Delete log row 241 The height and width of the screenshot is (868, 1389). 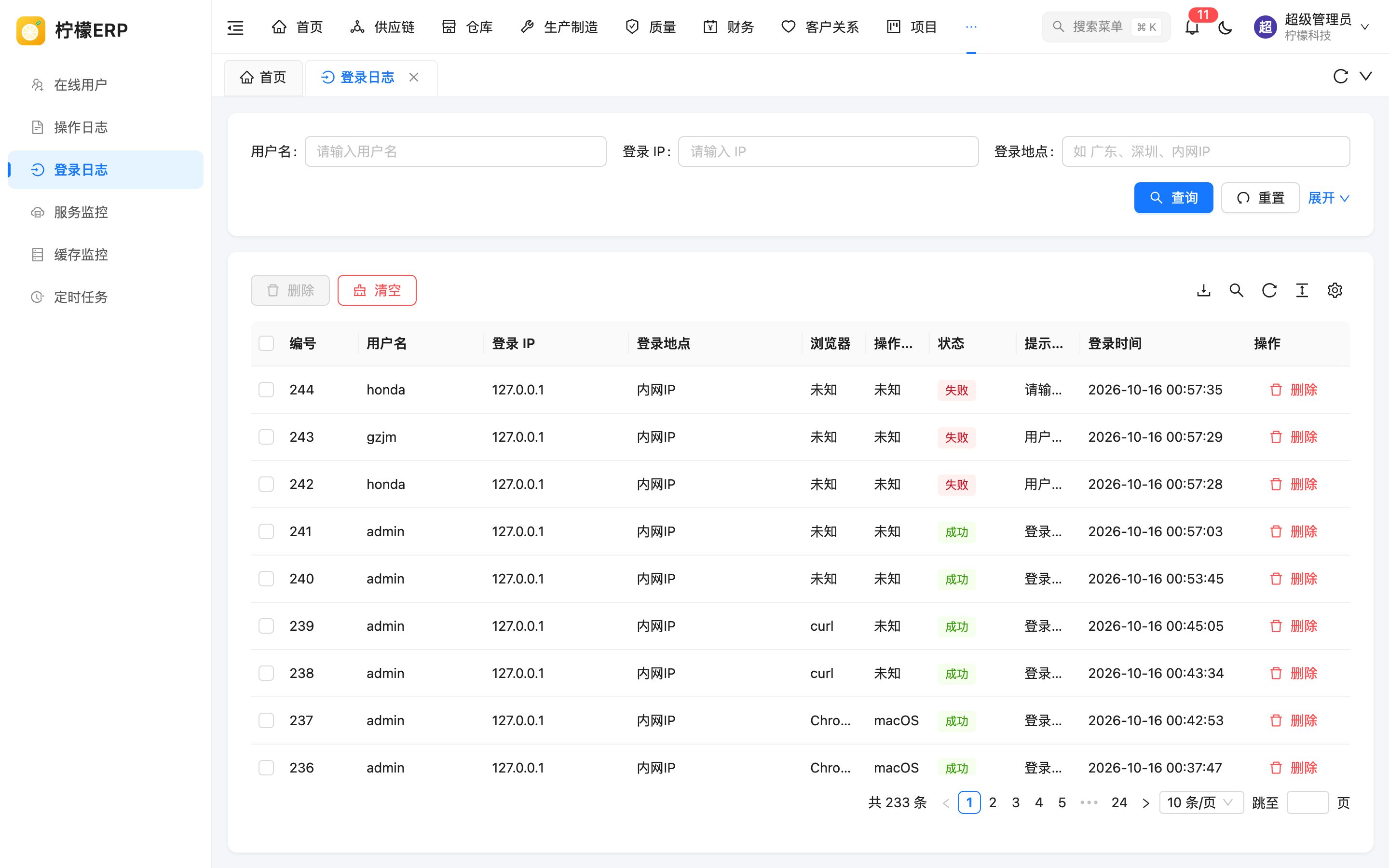point(1293,531)
